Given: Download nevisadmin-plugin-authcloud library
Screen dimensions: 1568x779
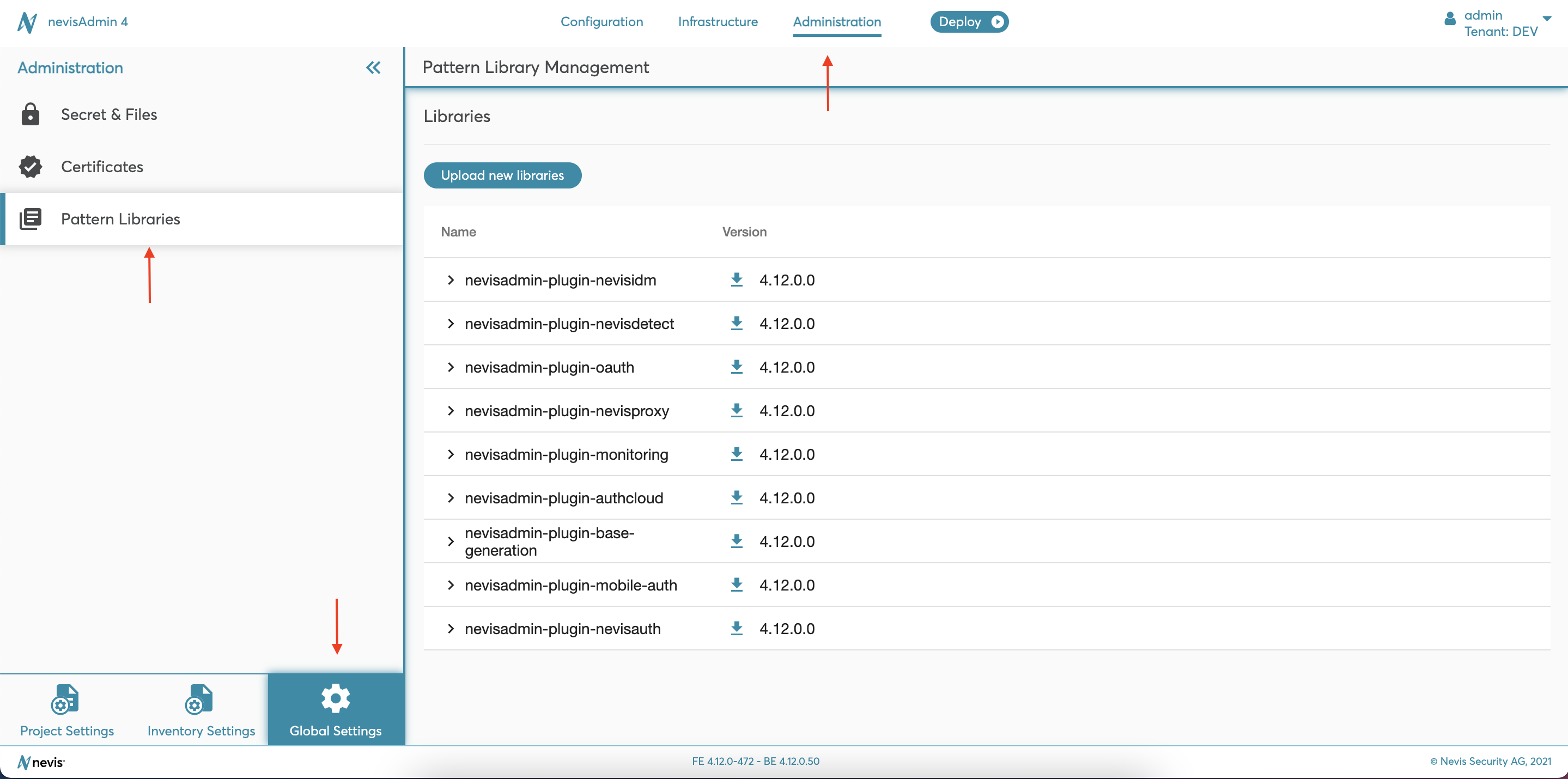Looking at the screenshot, I should (737, 498).
